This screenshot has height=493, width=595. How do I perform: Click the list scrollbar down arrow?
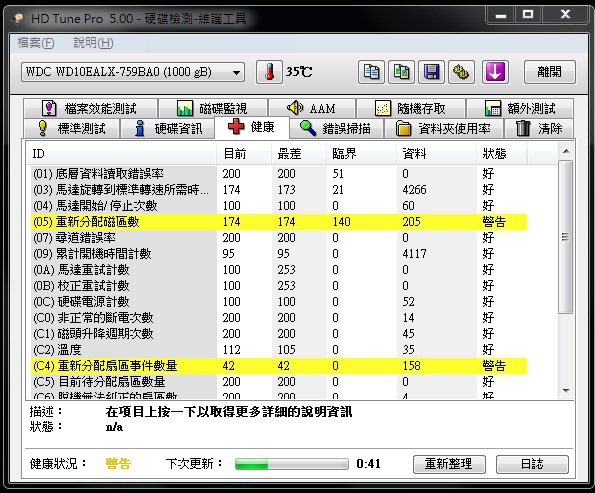tap(566, 391)
